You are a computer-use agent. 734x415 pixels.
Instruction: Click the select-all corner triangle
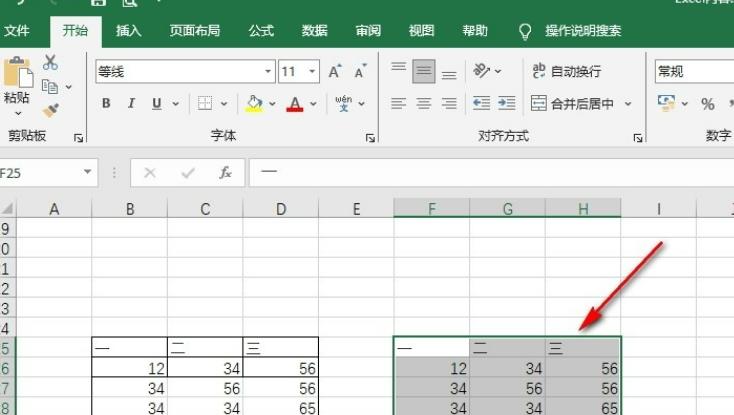coord(8,209)
